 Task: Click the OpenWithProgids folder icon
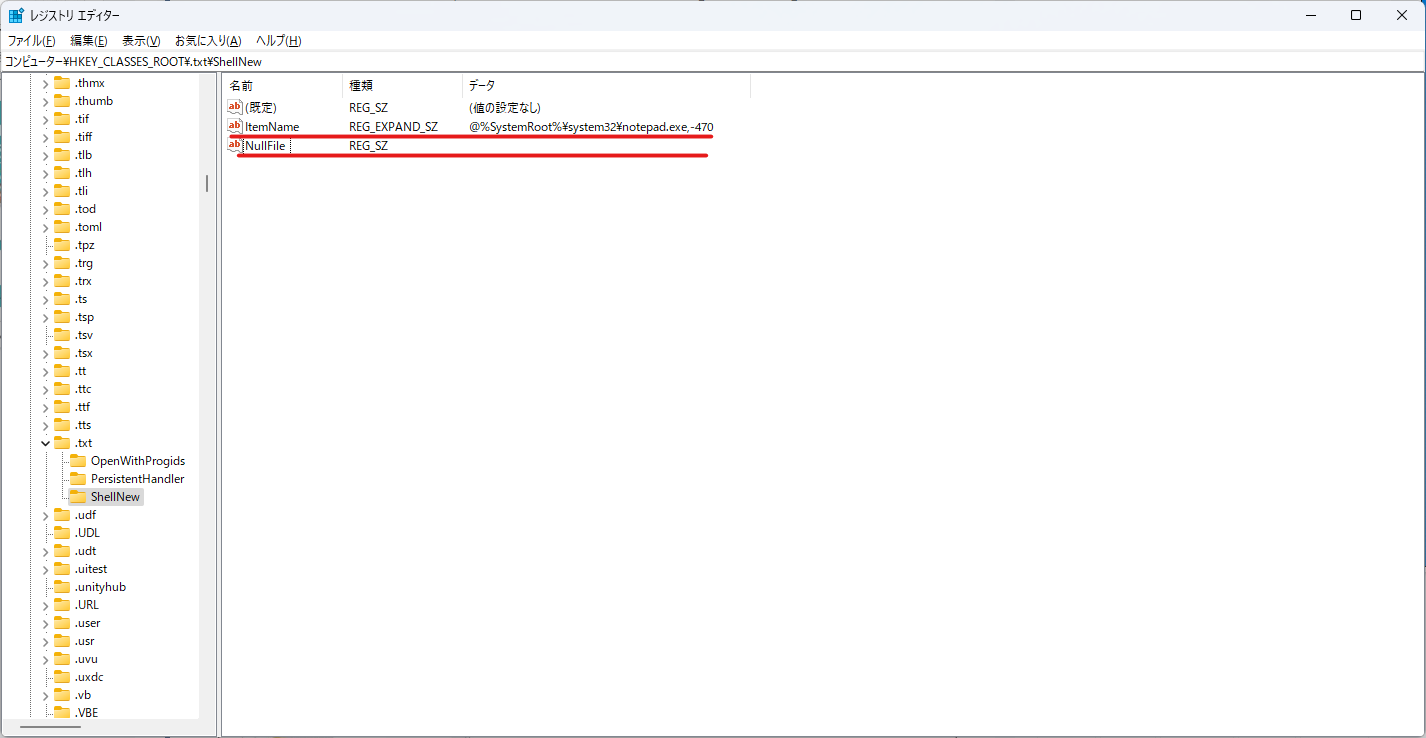(x=78, y=460)
